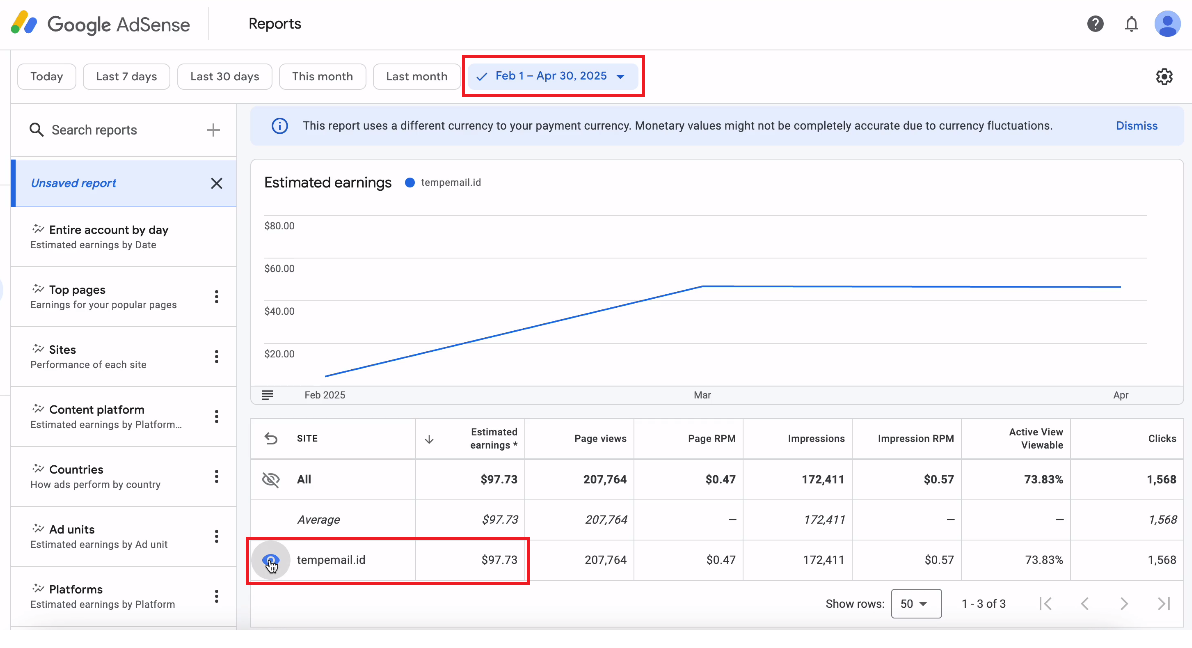This screenshot has width=1192, height=648.
Task: Close the Unsaved report tab
Action: click(217, 183)
